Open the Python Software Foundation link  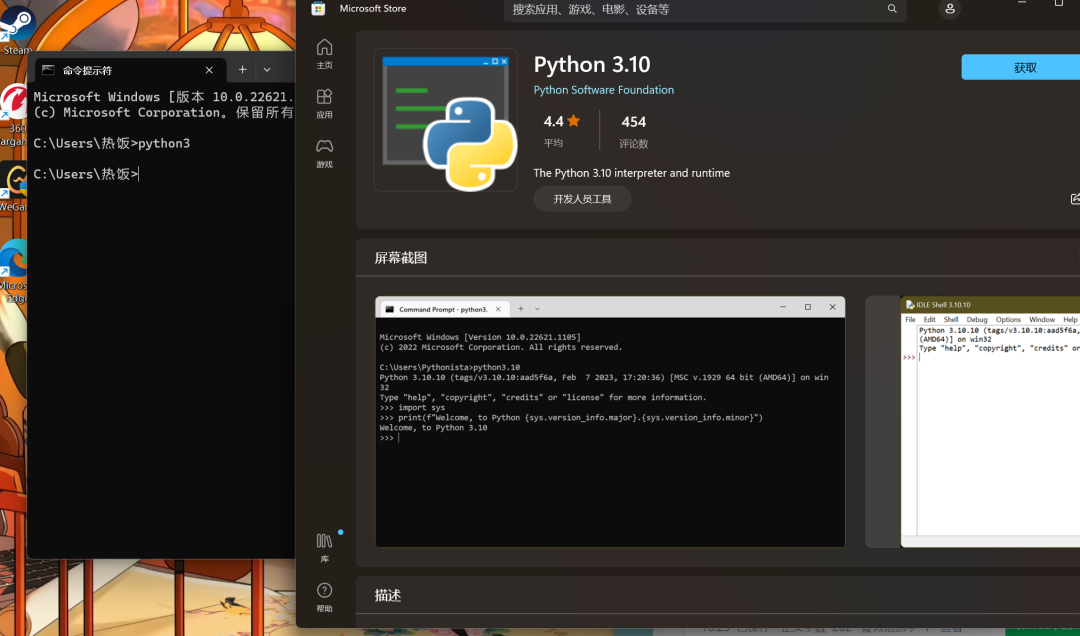point(603,89)
